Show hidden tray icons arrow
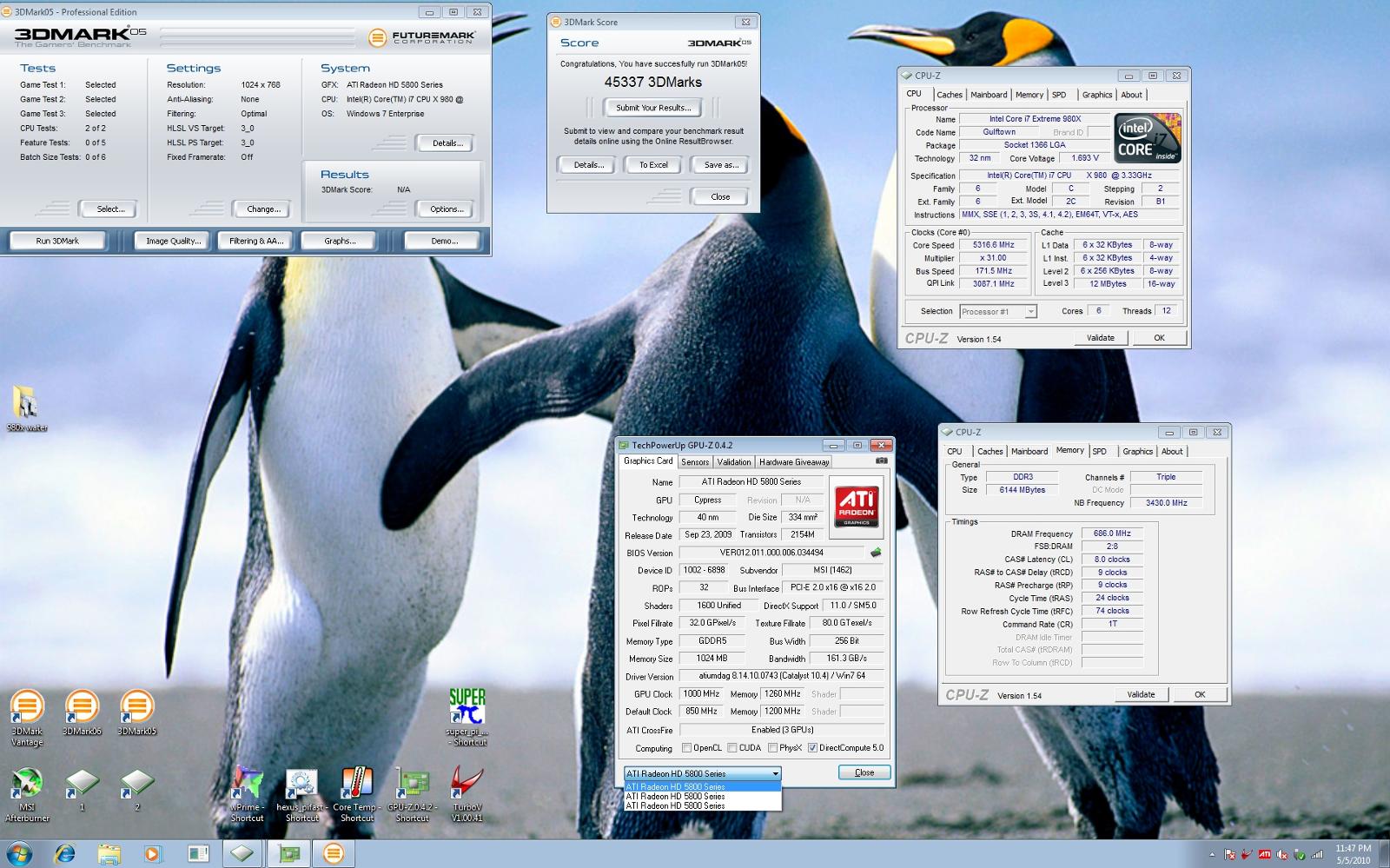Screen dimensions: 1390x868 click(1212, 855)
